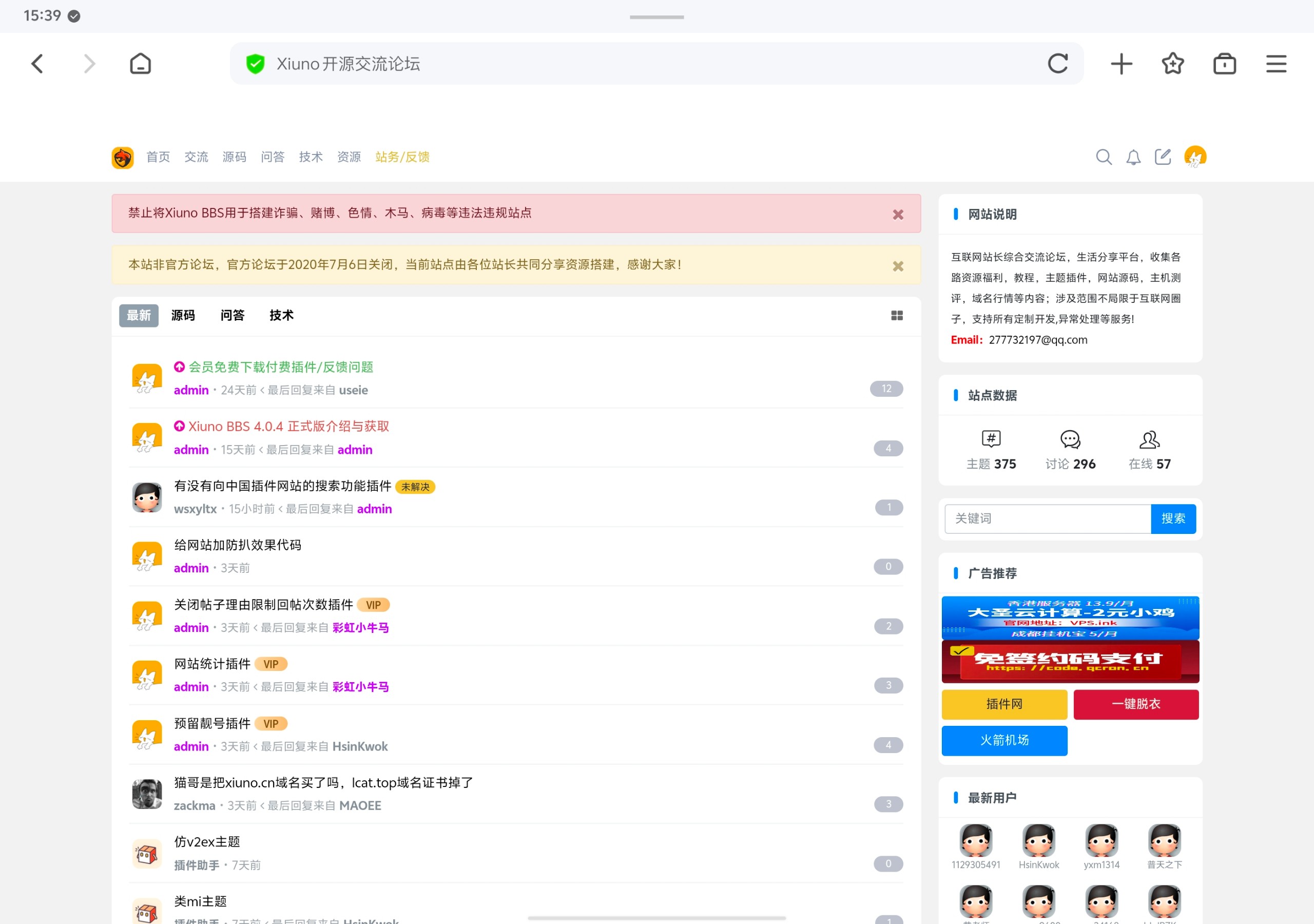Open a new tab with plus icon
1314x924 pixels.
[x=1121, y=64]
